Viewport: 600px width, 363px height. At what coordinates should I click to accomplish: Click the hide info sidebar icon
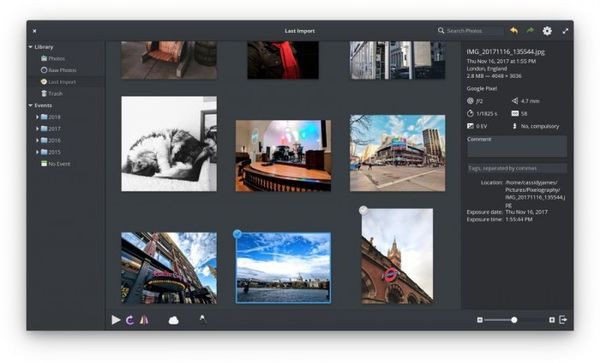(x=563, y=319)
